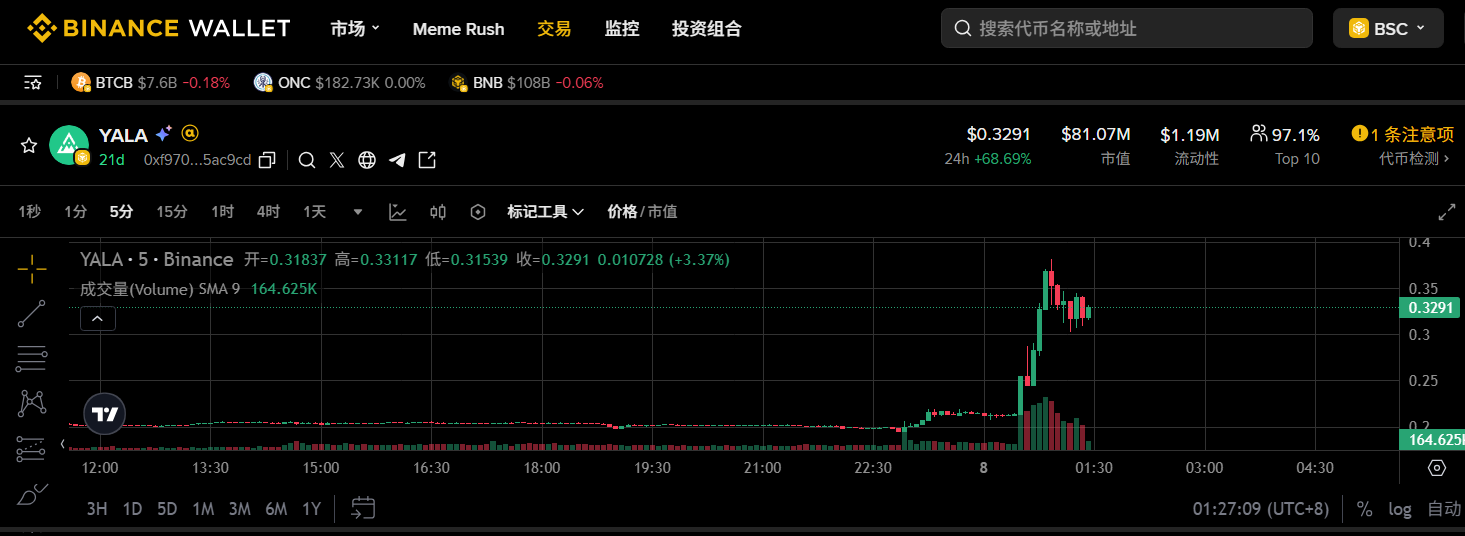The height and width of the screenshot is (536, 1465).
Task: Open the Telegram link icon
Action: click(397, 160)
